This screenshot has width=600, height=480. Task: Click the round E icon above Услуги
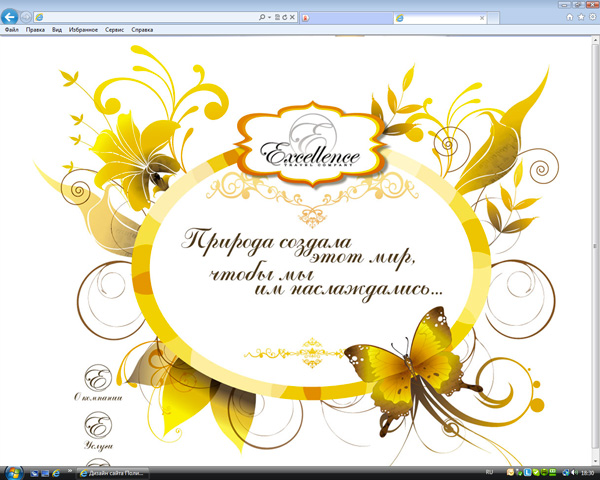click(x=98, y=425)
